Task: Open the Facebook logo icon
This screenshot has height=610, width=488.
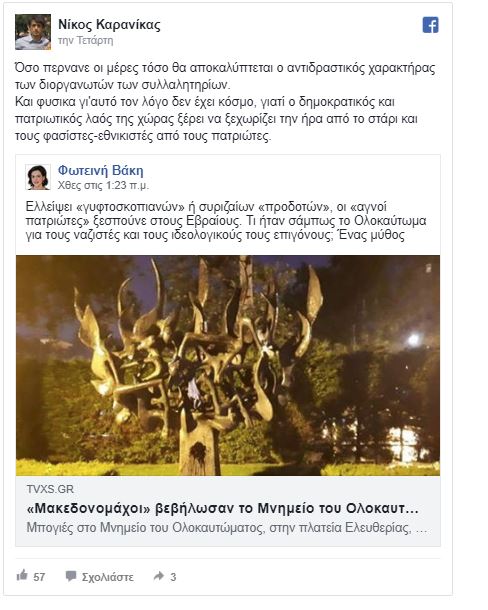Action: coord(430,25)
